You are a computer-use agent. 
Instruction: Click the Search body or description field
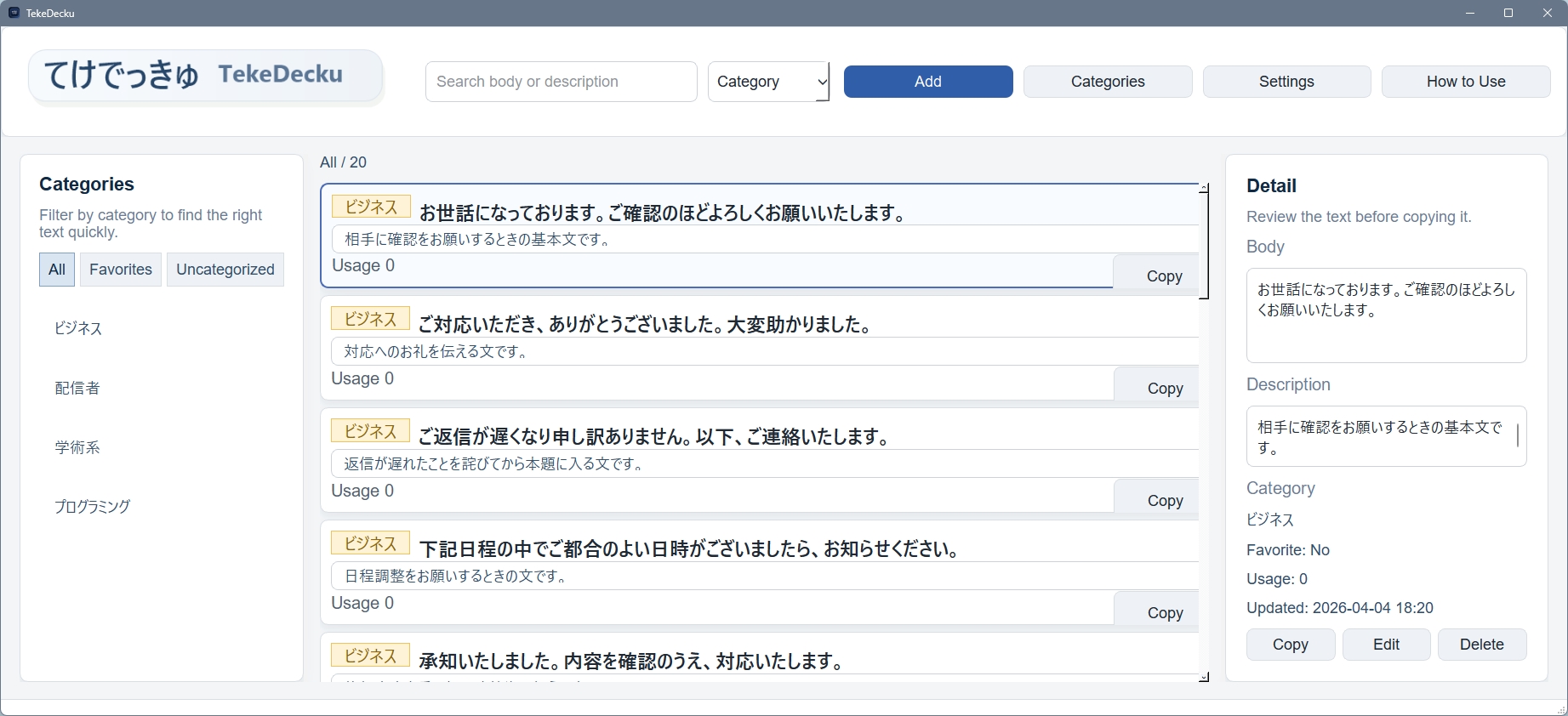[561, 82]
